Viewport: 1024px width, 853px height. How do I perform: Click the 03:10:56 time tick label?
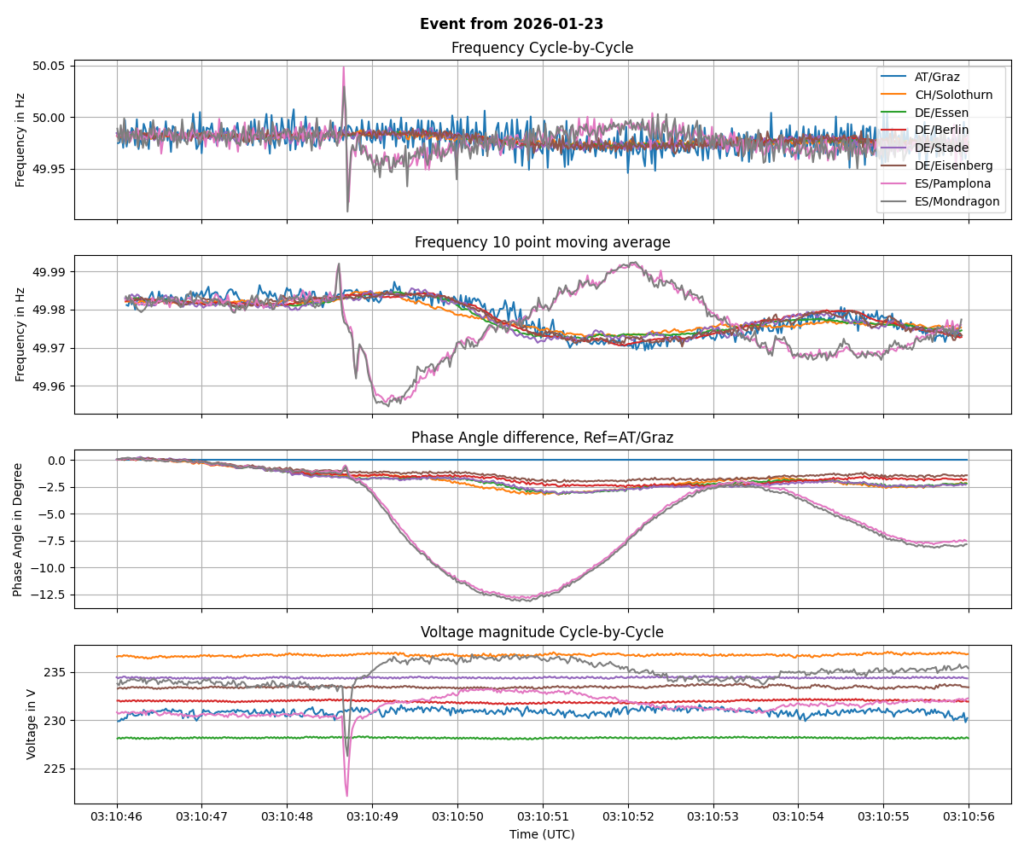968,816
